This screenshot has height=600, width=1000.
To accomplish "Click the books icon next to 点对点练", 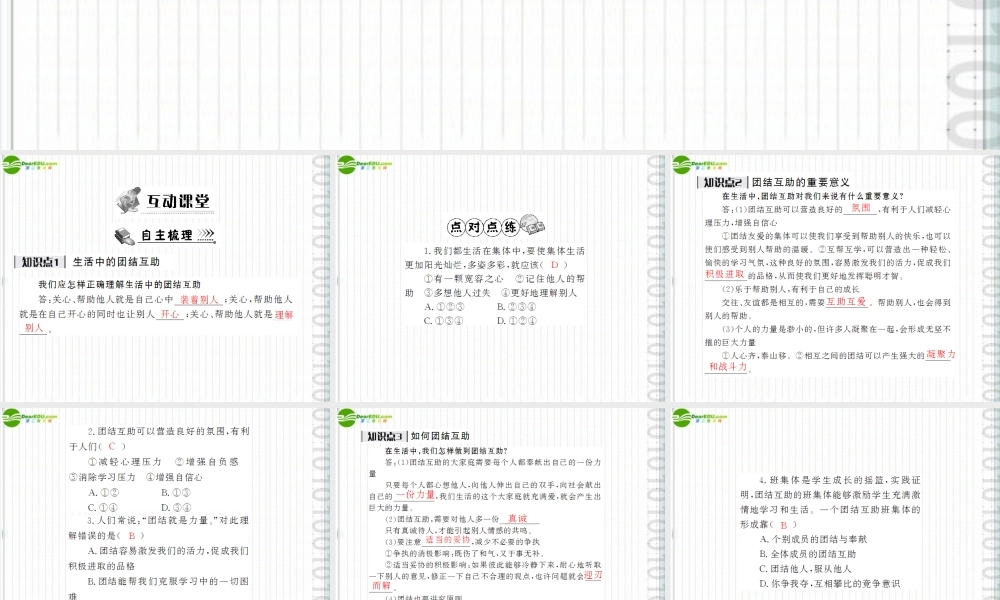I will click(532, 224).
